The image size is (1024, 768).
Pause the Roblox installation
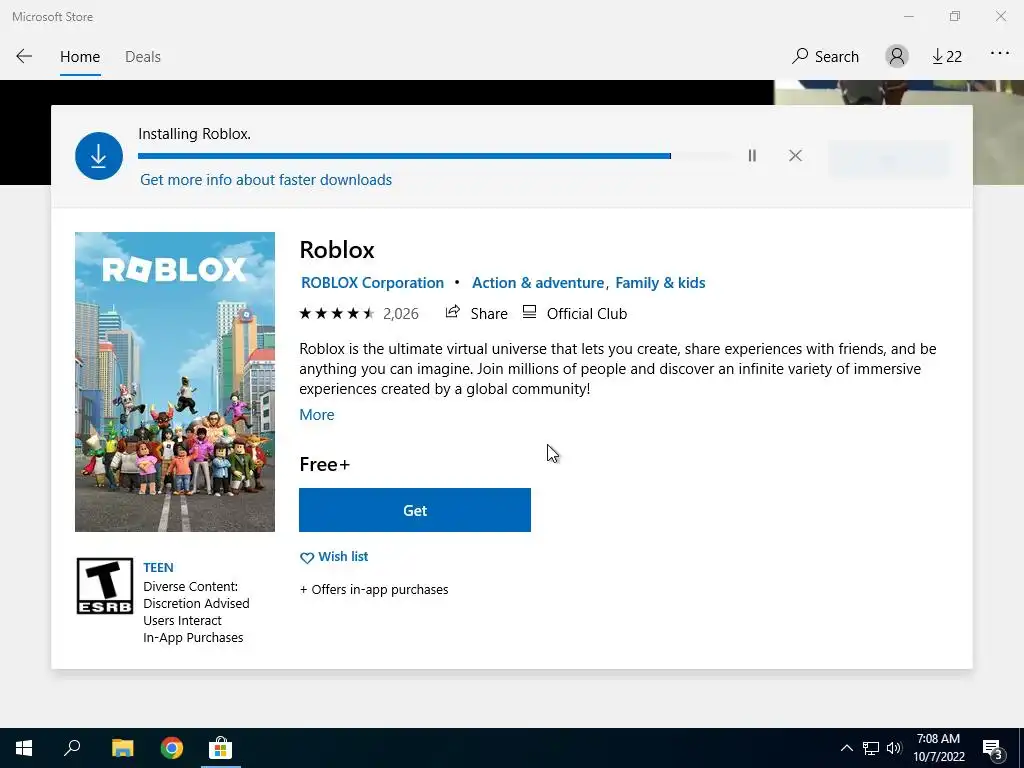coord(752,155)
